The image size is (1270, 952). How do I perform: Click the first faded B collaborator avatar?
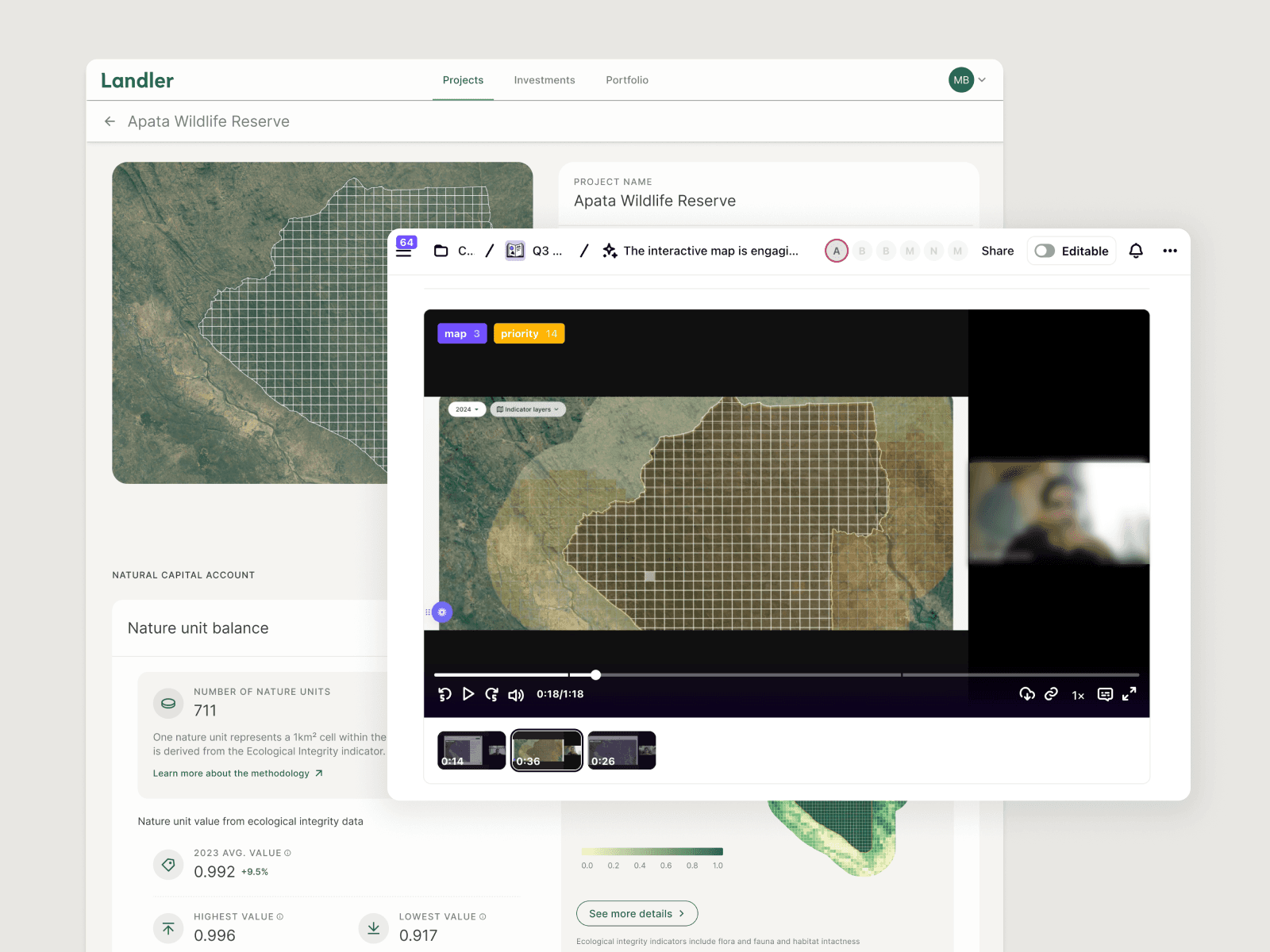(862, 251)
